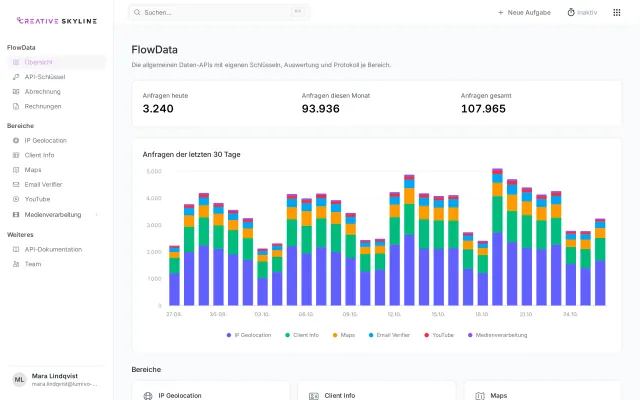Click the Inaktiv timer button
The width and height of the screenshot is (640, 400).
[582, 13]
